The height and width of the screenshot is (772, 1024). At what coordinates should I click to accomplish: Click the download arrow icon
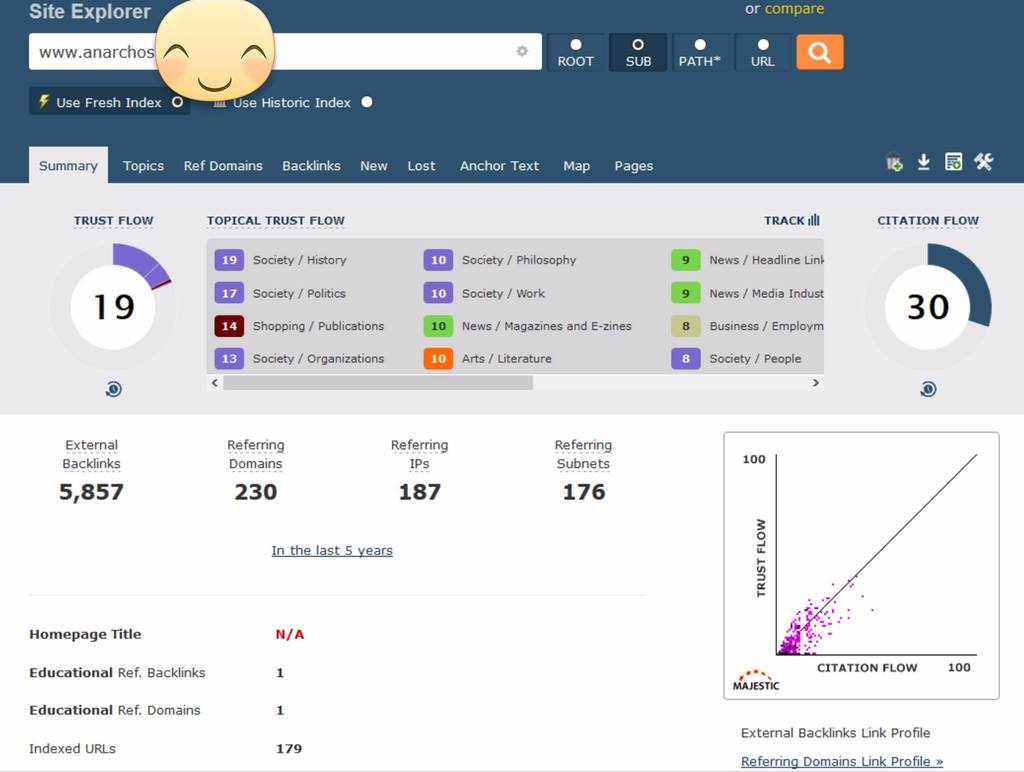[x=923, y=161]
